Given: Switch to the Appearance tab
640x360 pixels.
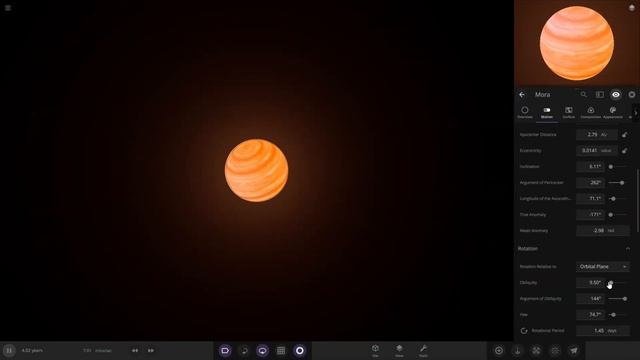Looking at the screenshot, I should coord(613,112).
